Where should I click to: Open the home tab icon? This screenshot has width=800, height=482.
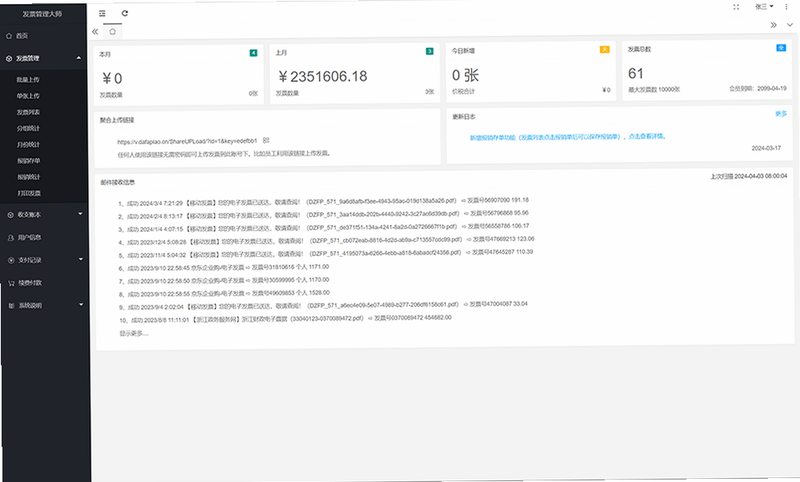[112, 32]
